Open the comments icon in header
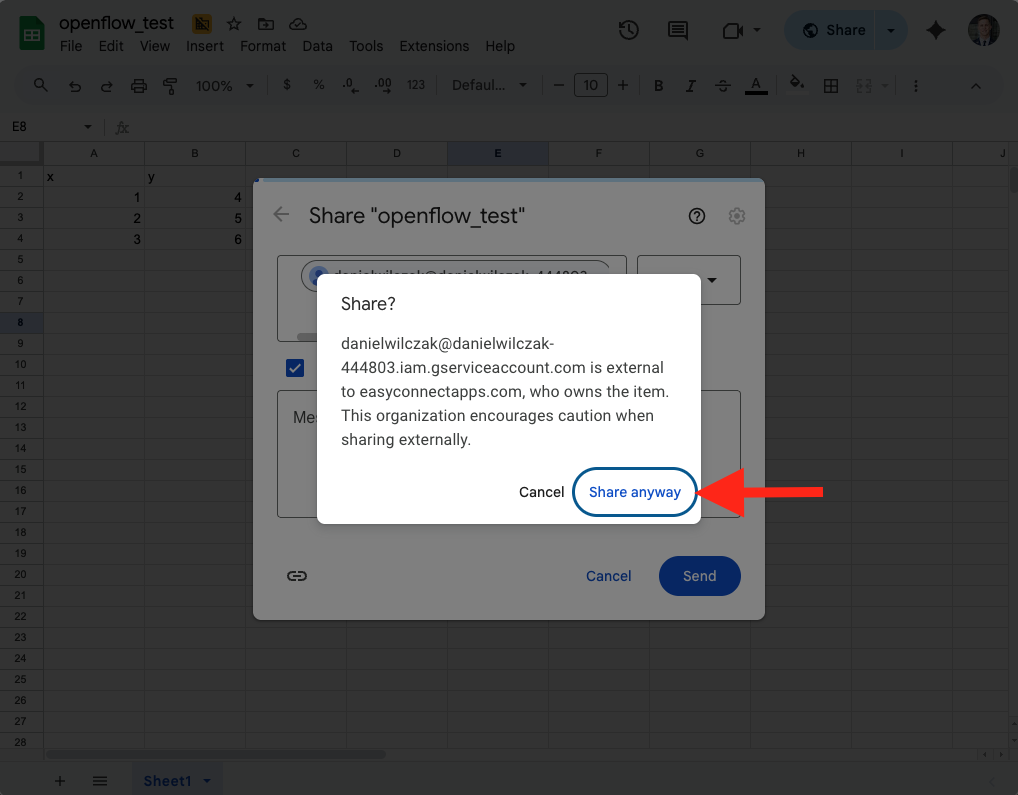Screen dimensions: 1018x795 coord(678,30)
